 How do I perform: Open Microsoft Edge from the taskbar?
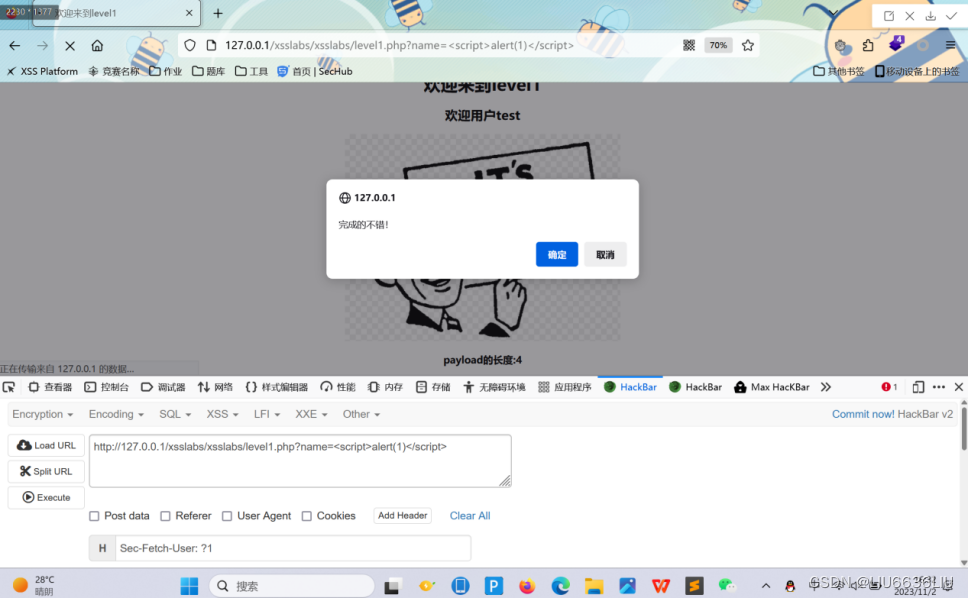[x=561, y=586]
